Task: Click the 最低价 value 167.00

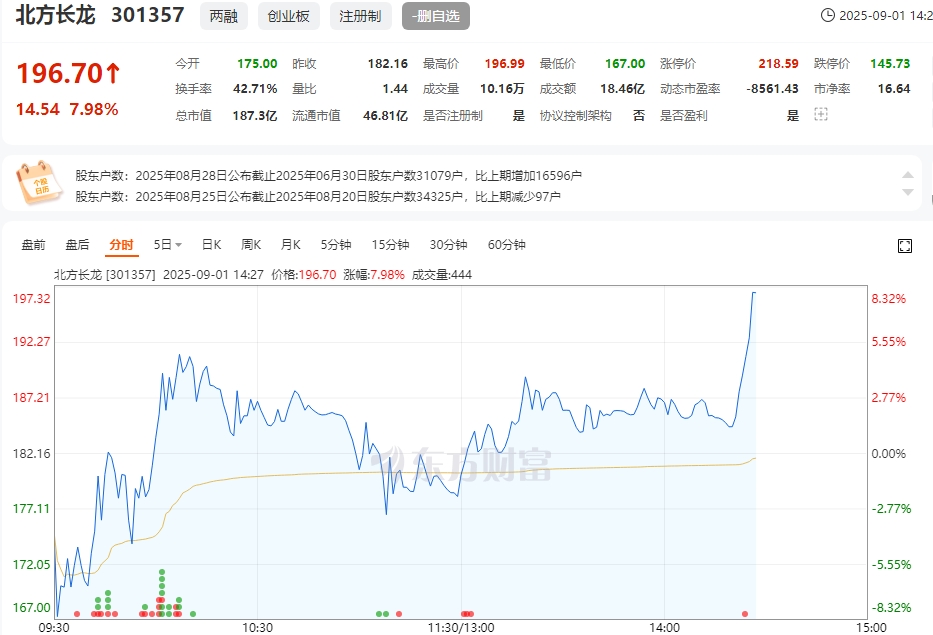Action: 625,64
